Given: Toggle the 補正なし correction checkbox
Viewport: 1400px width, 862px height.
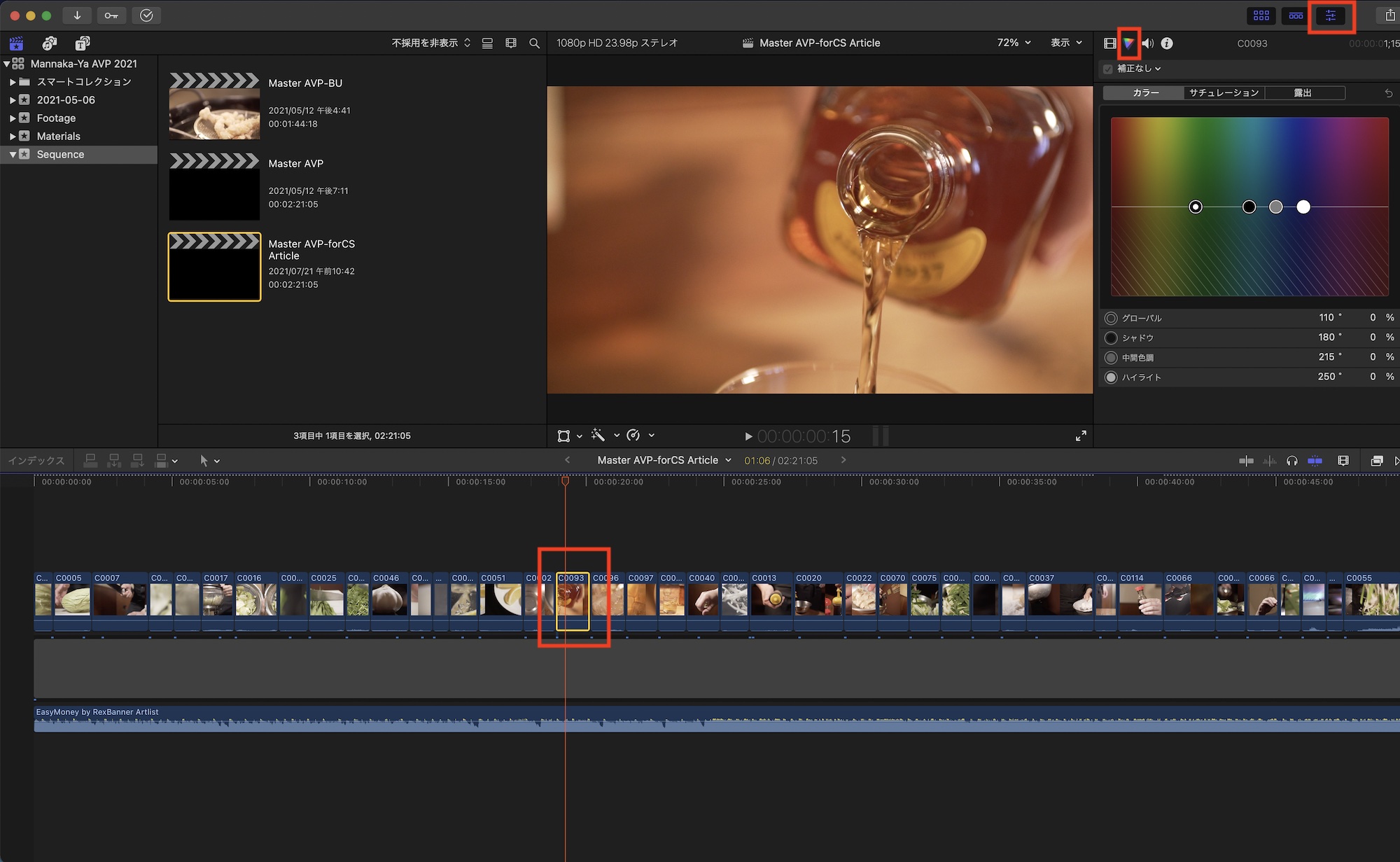Looking at the screenshot, I should click(x=1108, y=69).
